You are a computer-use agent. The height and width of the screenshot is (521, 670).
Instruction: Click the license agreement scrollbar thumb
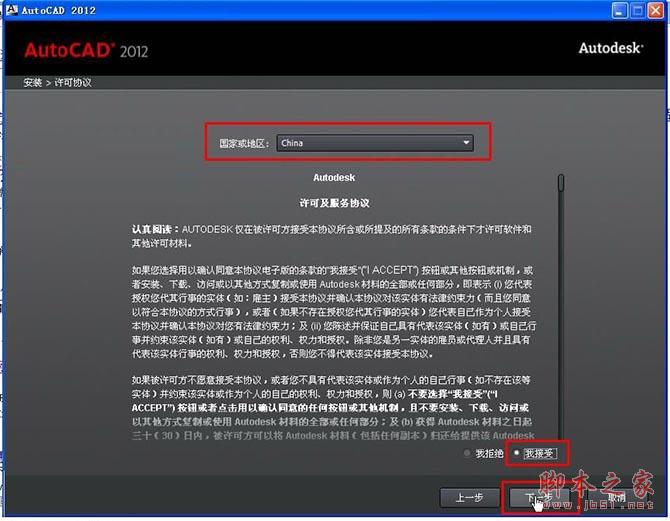[x=561, y=183]
